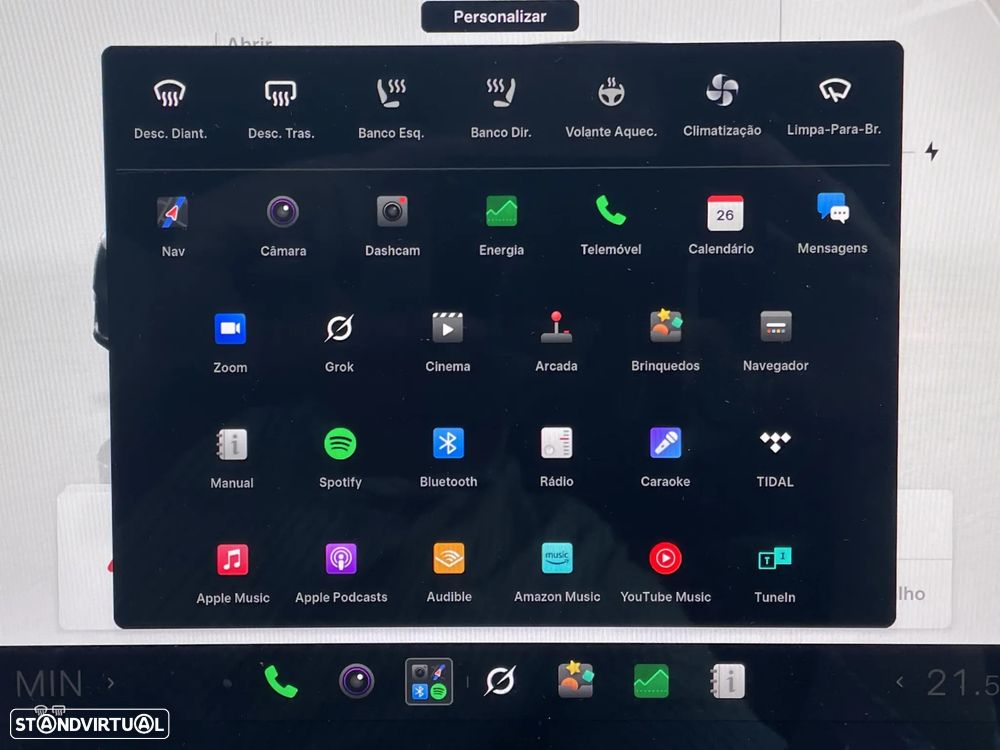Open the Audible app

pos(449,559)
